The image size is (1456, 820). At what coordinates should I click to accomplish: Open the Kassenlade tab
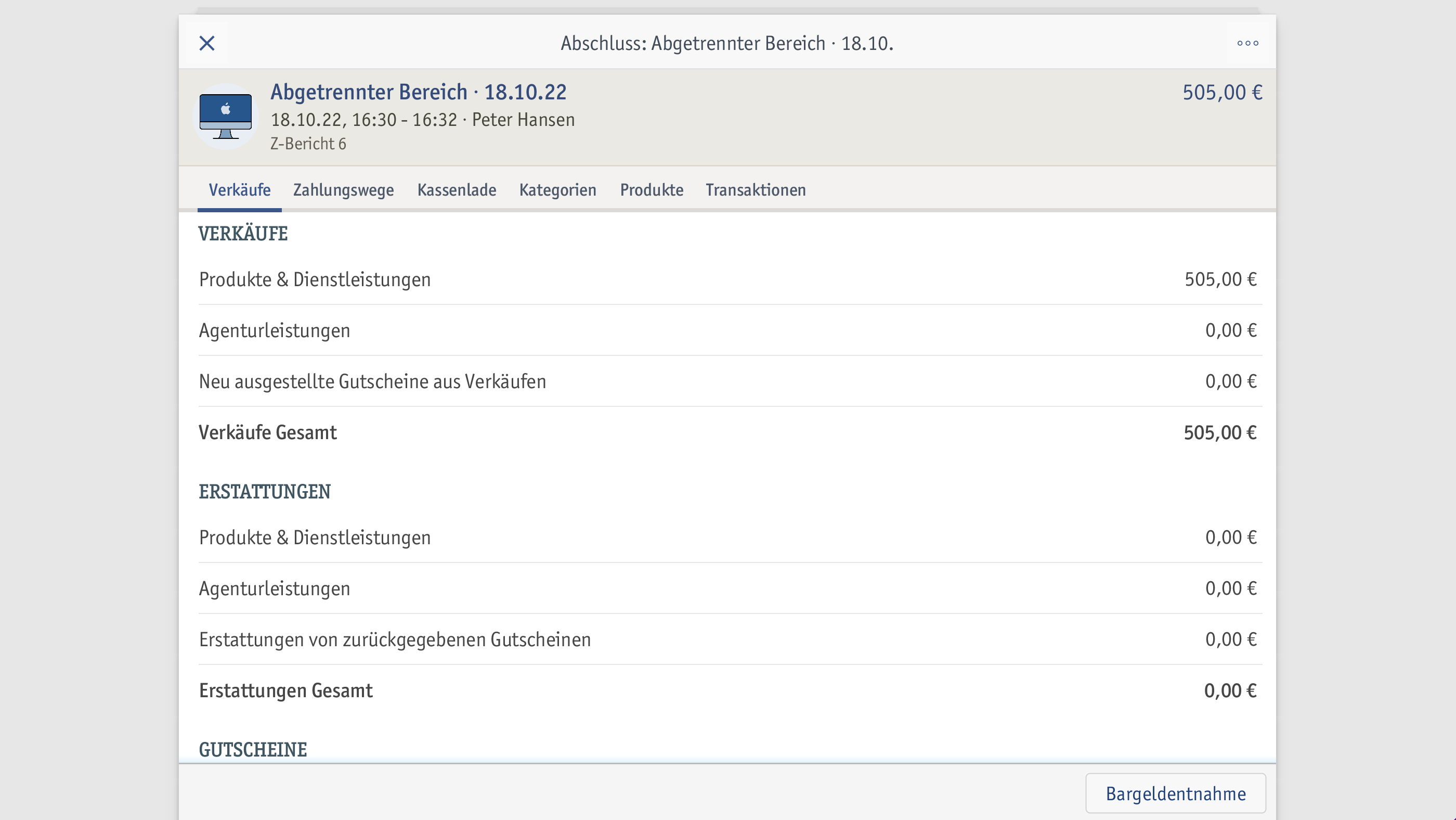click(457, 190)
